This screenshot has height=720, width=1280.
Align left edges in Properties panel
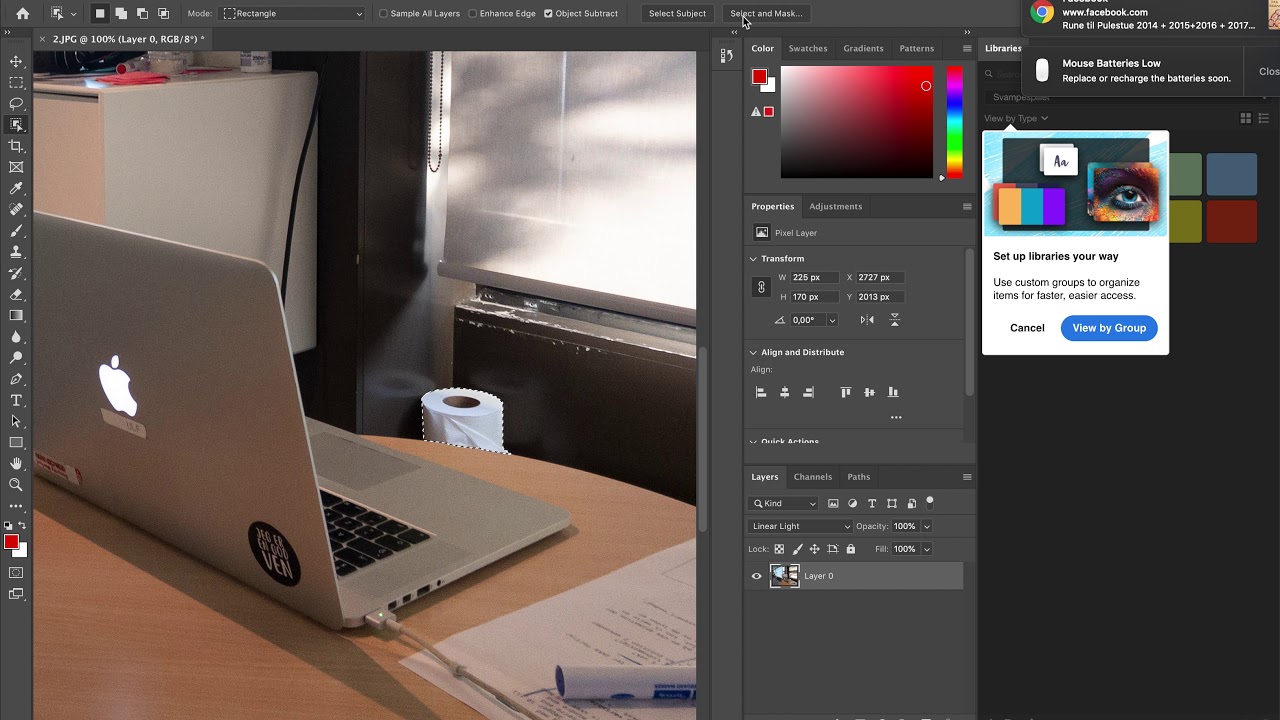click(x=761, y=392)
